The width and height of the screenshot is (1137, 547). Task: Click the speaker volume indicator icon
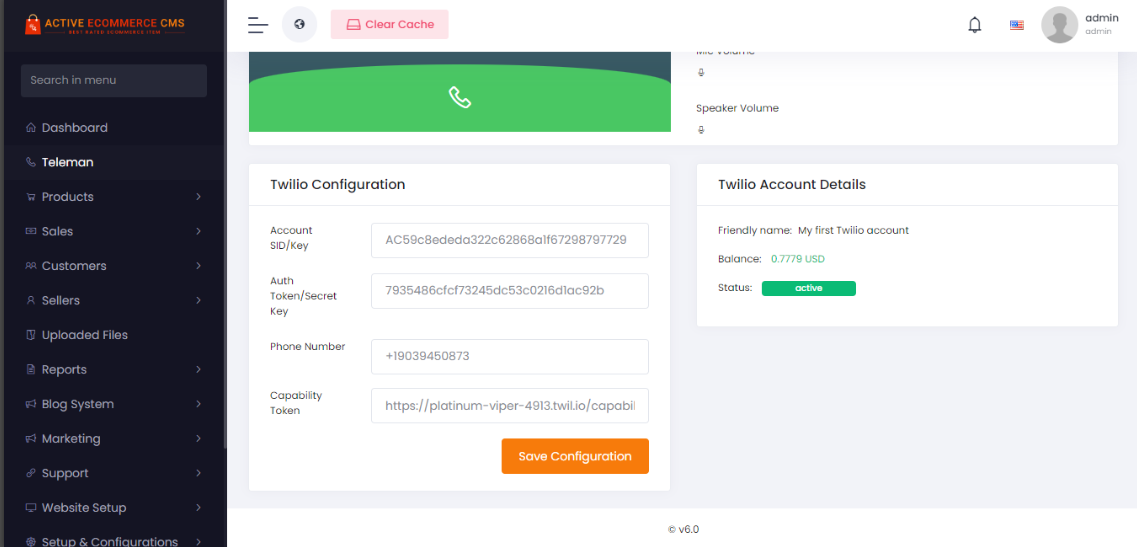click(701, 129)
